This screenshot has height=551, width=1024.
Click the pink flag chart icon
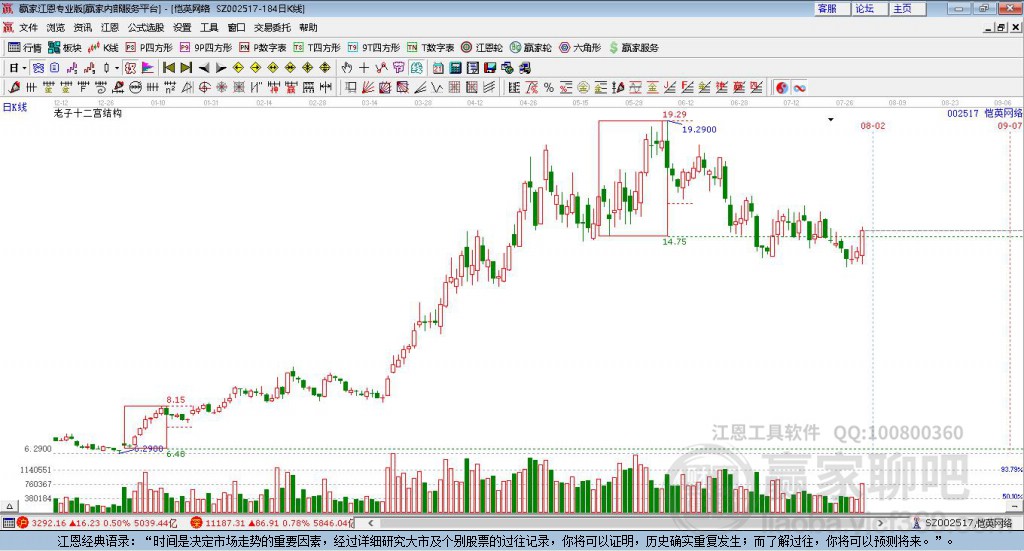(148, 68)
